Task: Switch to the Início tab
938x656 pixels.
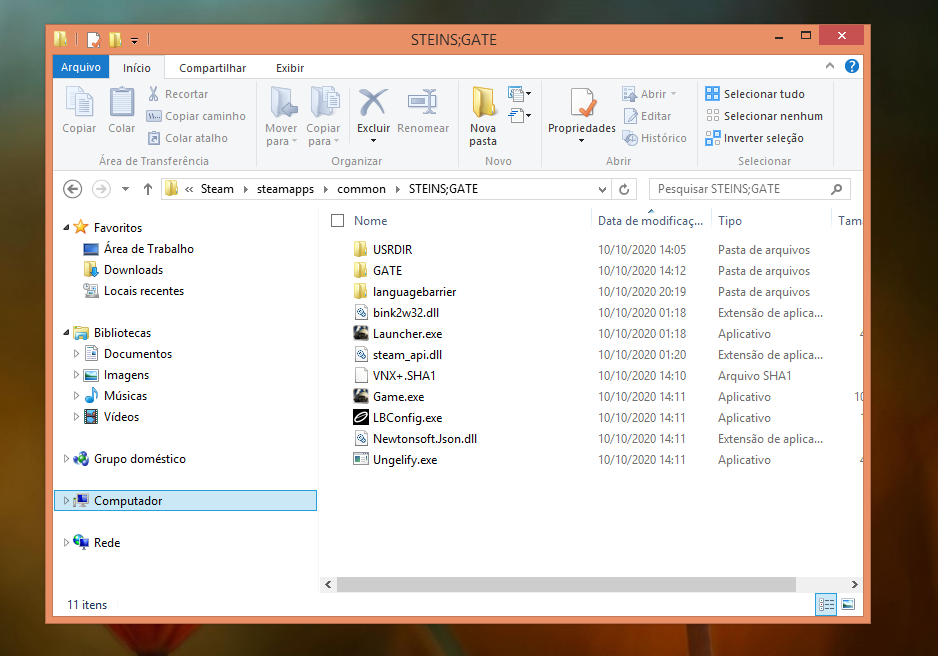Action: (136, 68)
